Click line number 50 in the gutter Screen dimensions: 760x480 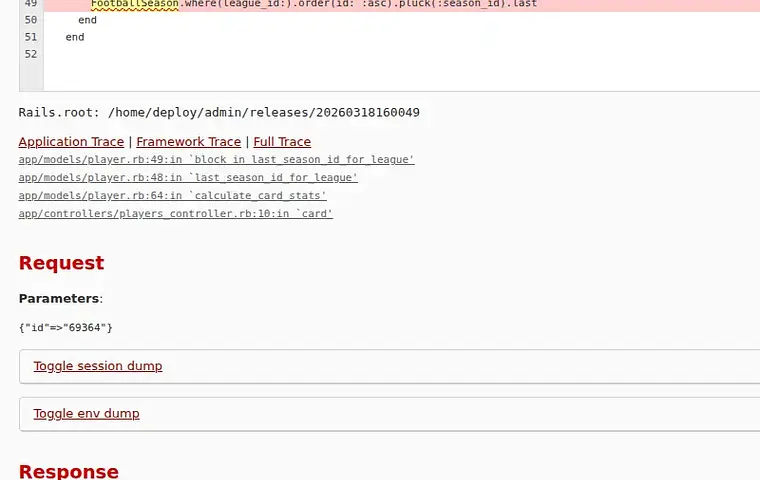click(x=31, y=20)
